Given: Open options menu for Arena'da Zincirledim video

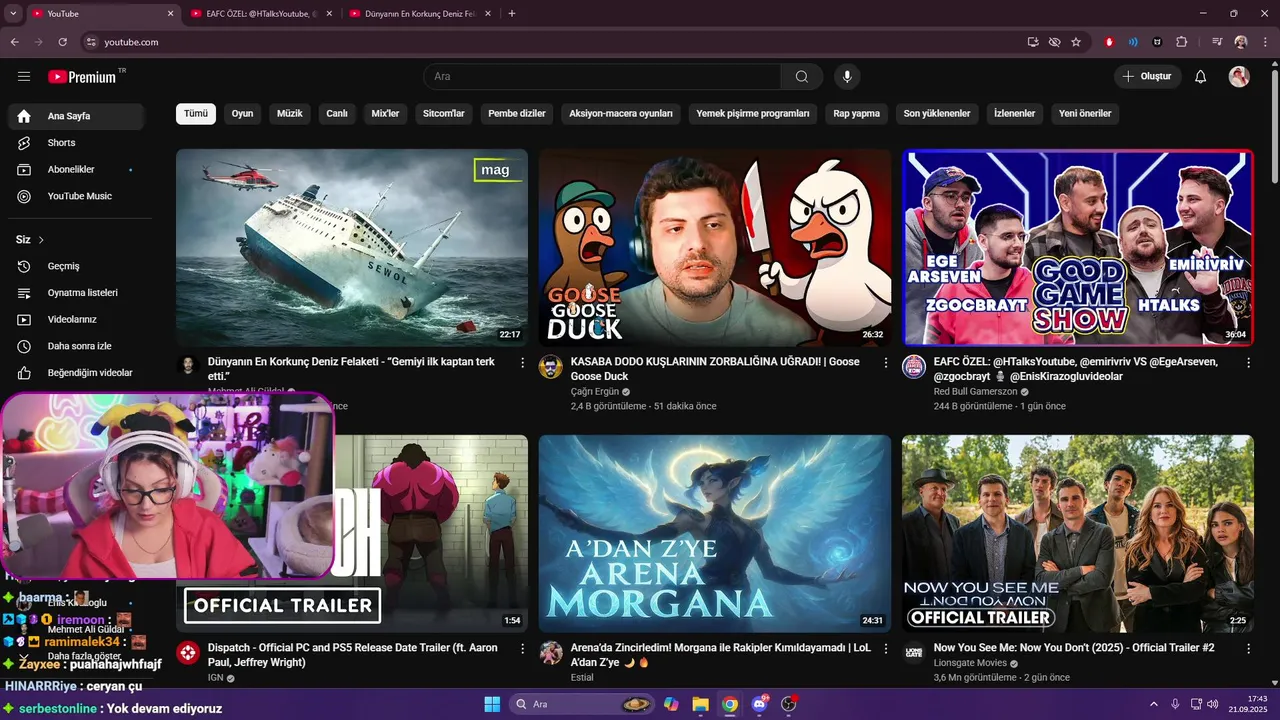Looking at the screenshot, I should coord(885,648).
